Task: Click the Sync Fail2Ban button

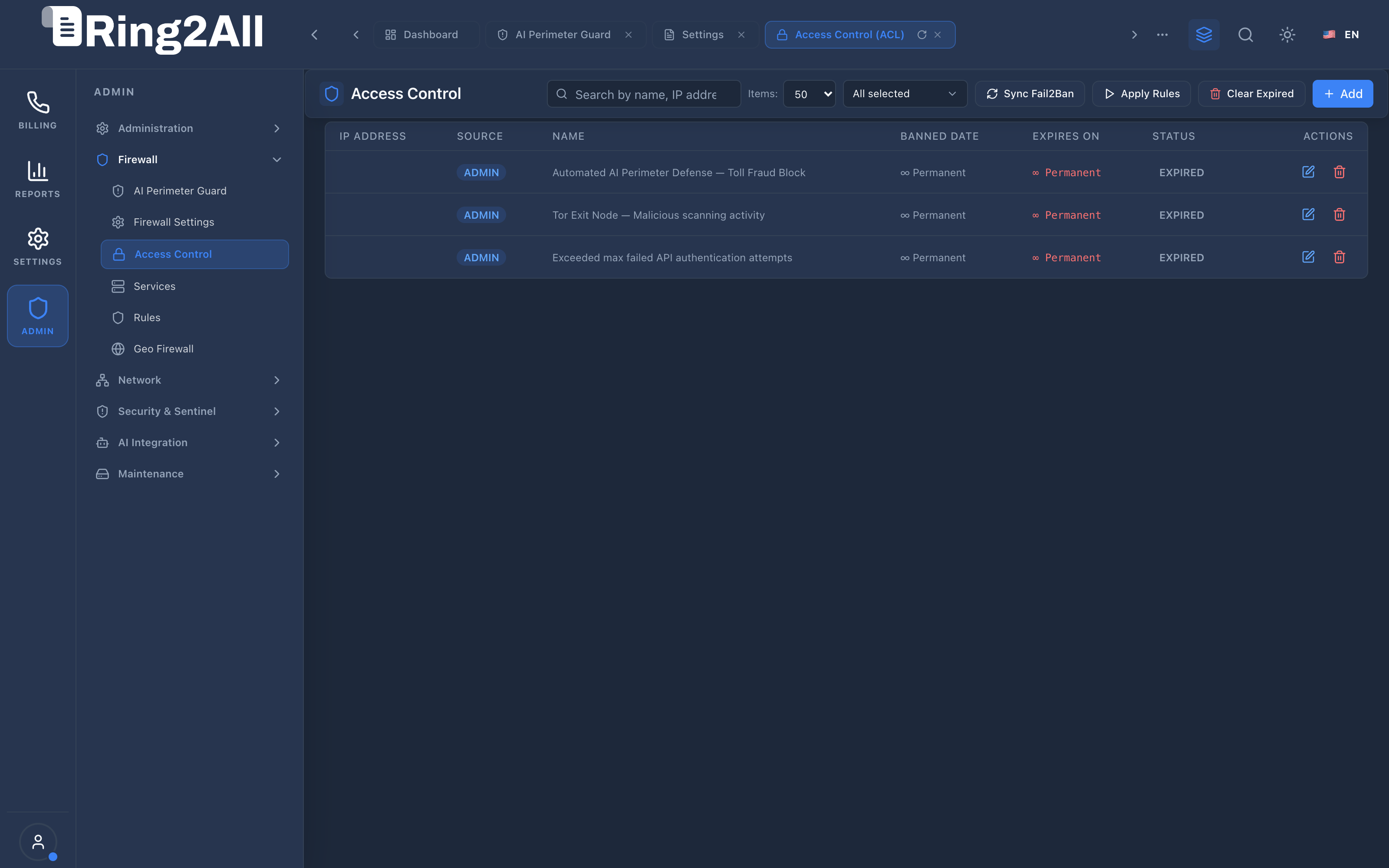Action: coord(1030,94)
